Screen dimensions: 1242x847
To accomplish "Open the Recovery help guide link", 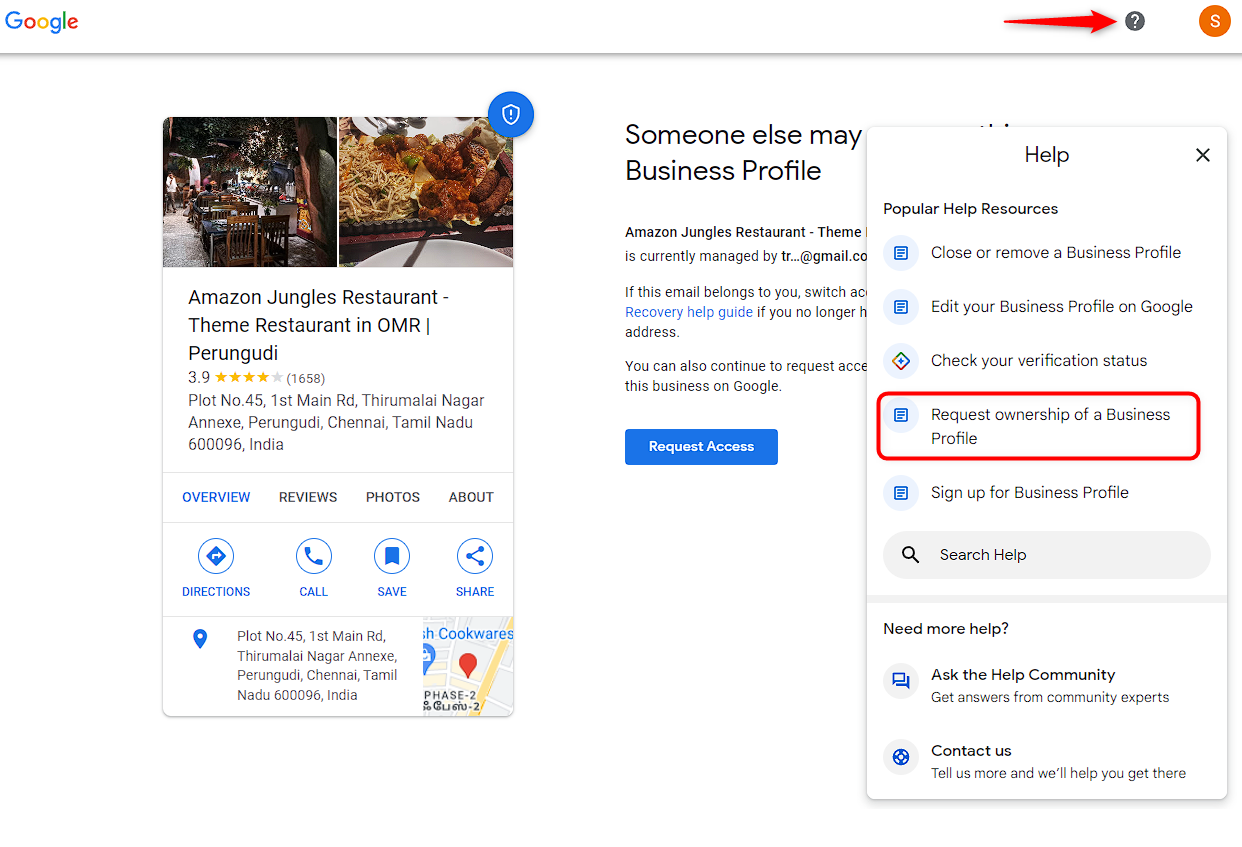I will point(688,311).
